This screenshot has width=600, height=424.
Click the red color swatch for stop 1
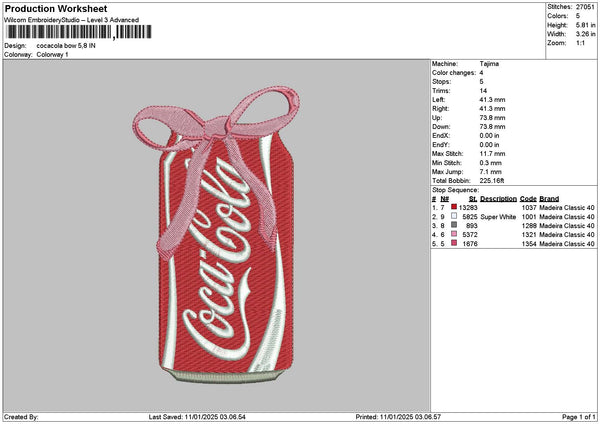coord(454,207)
